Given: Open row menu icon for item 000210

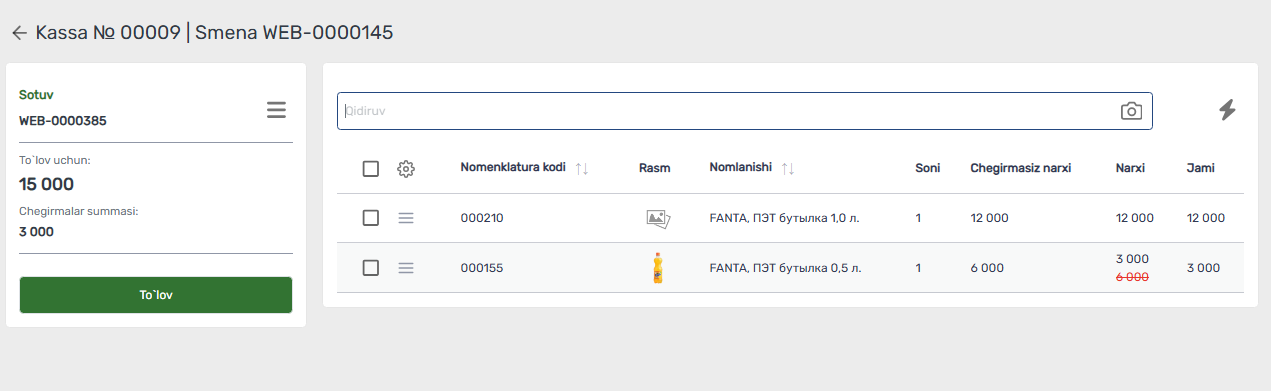Looking at the screenshot, I should 406,217.
